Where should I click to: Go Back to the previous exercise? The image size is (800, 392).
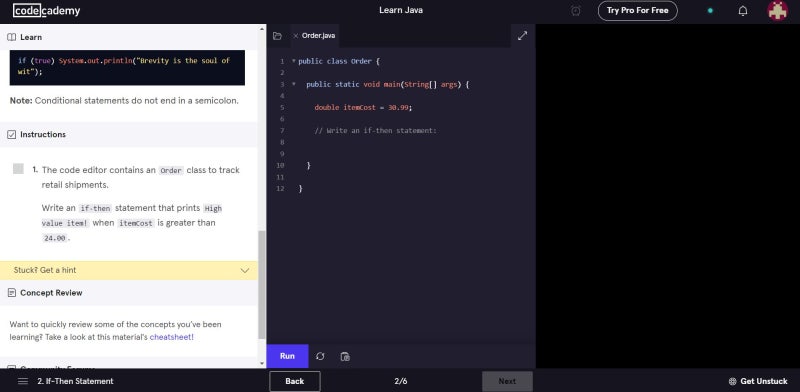click(295, 381)
